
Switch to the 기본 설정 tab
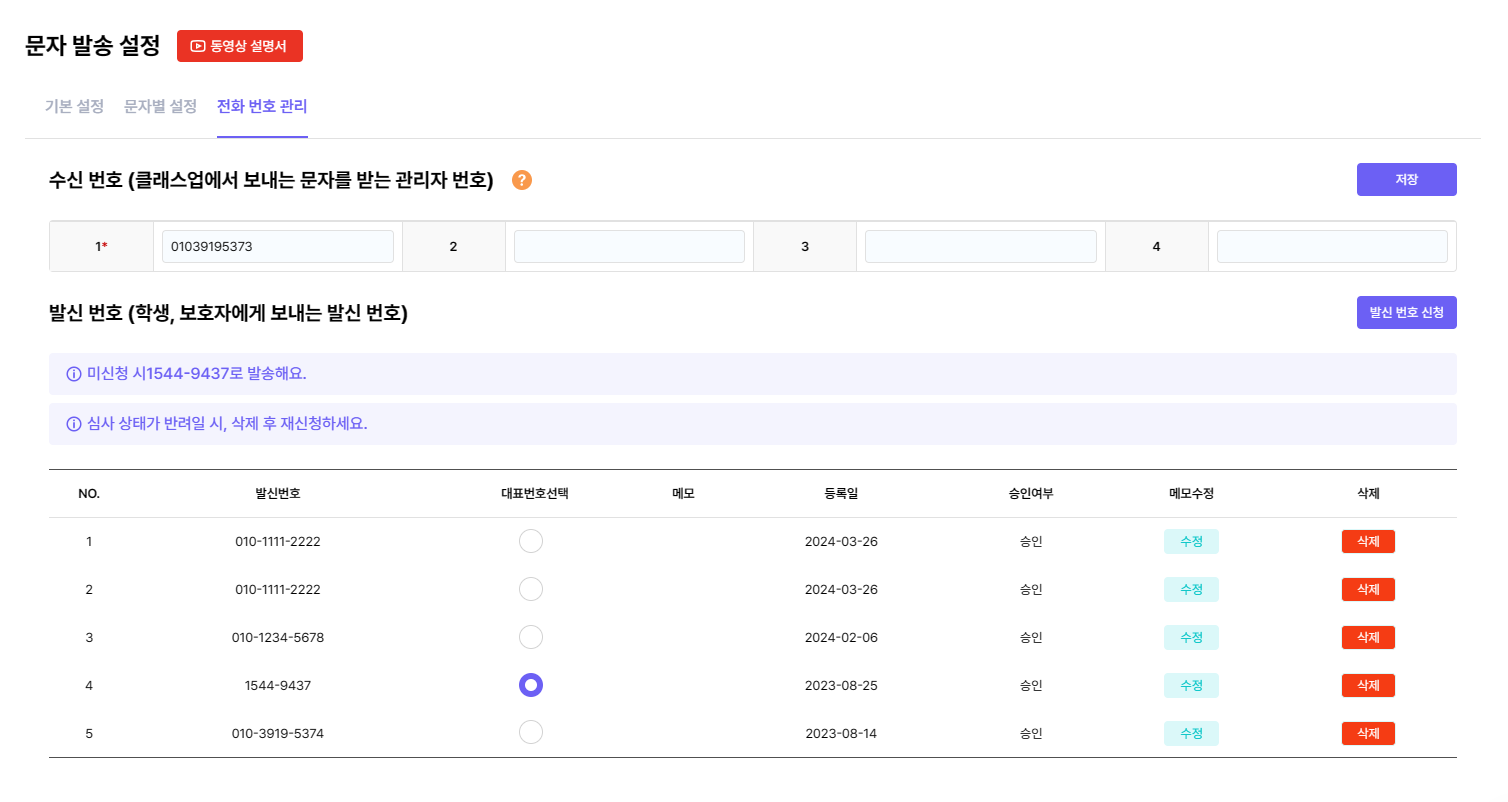point(74,106)
